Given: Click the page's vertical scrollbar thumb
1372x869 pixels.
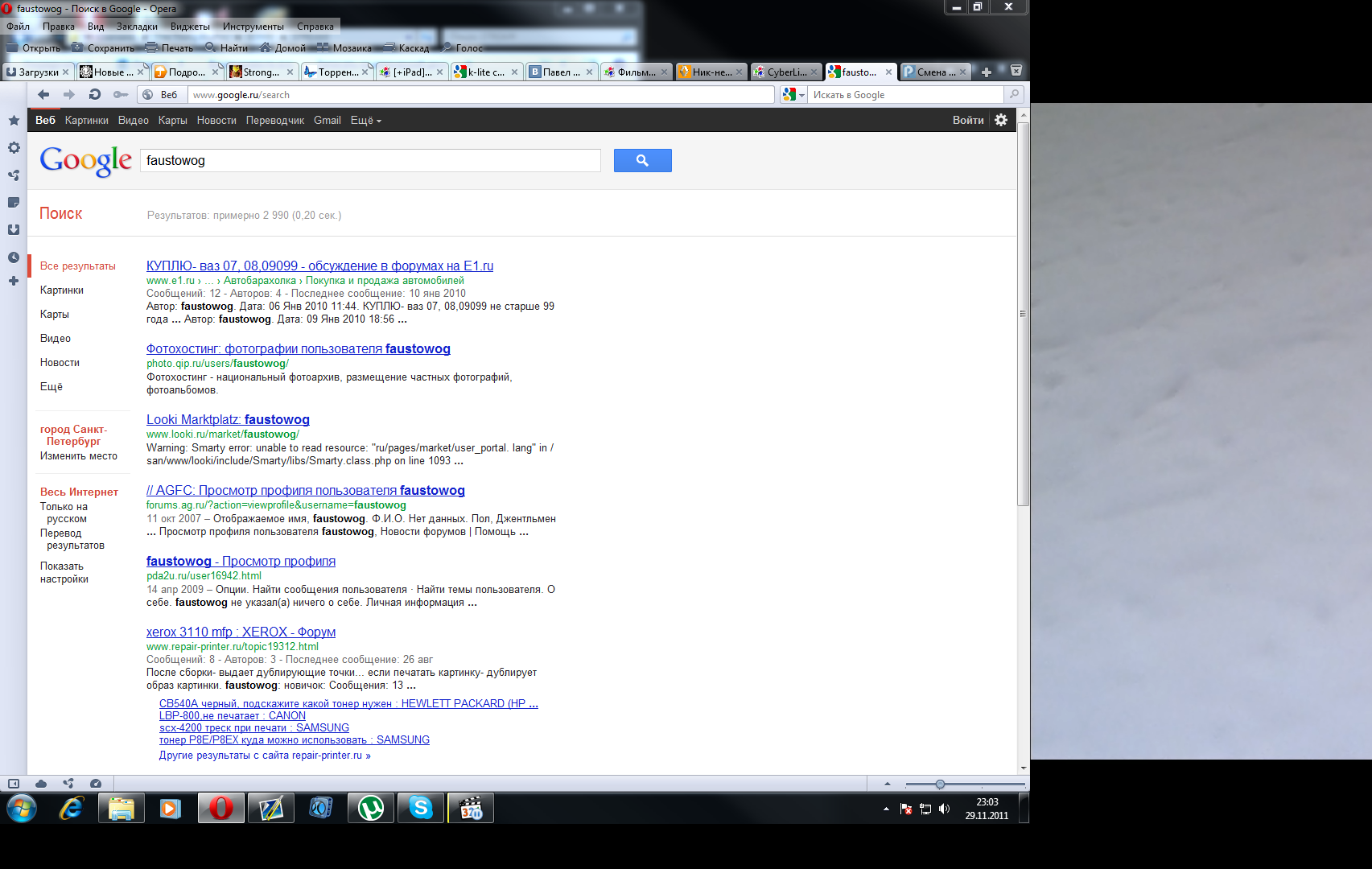Looking at the screenshot, I should (1024, 314).
